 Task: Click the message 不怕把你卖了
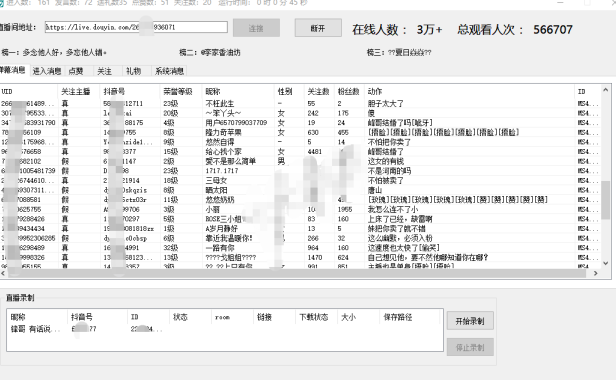(x=389, y=142)
